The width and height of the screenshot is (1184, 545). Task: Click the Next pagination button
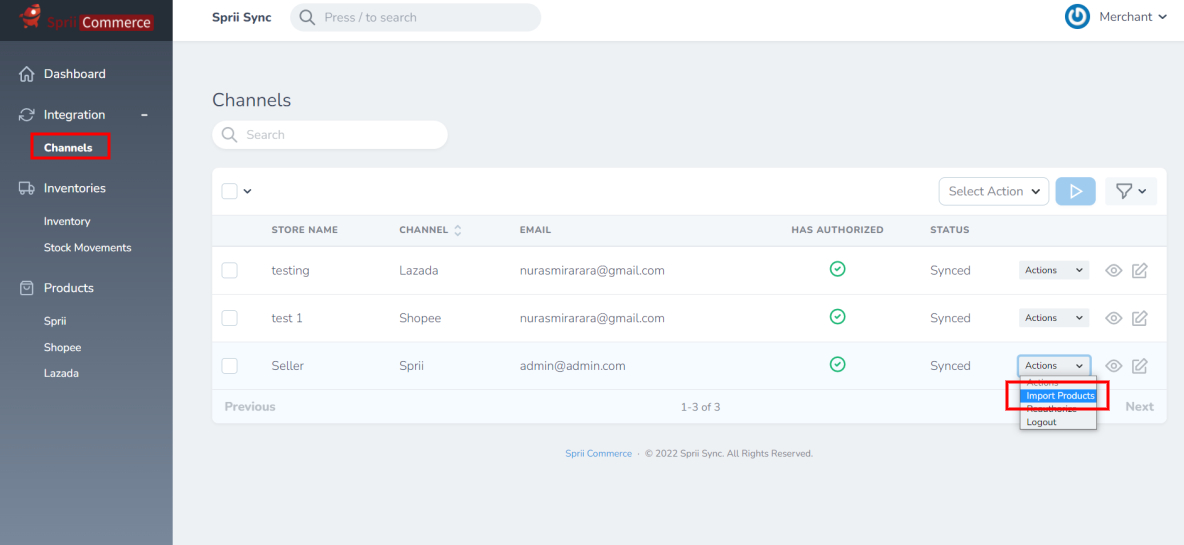(x=1139, y=406)
